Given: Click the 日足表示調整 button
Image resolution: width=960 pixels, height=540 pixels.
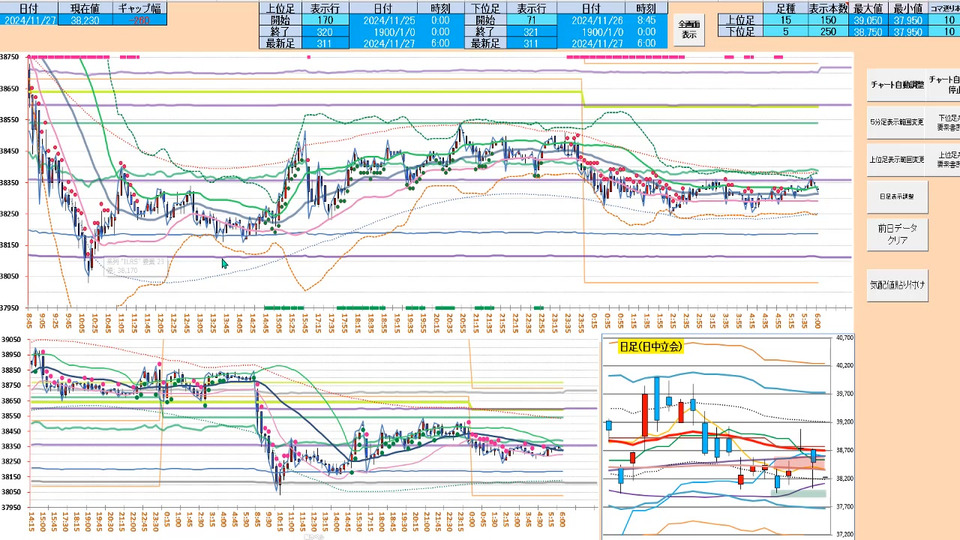Looking at the screenshot, I should point(897,197).
